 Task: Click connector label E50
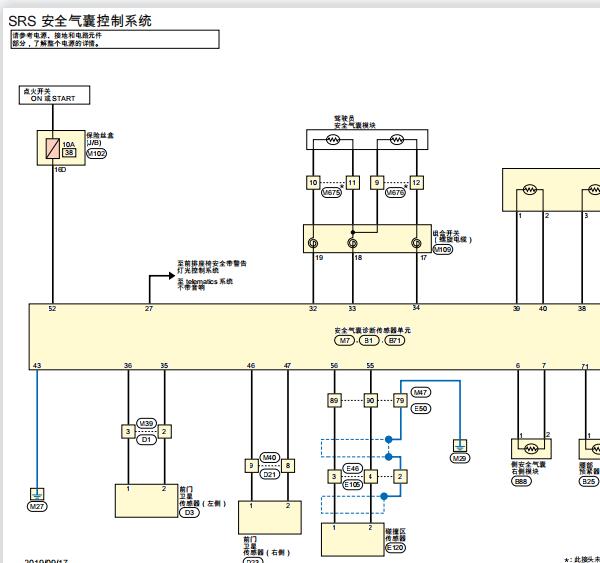coord(421,409)
